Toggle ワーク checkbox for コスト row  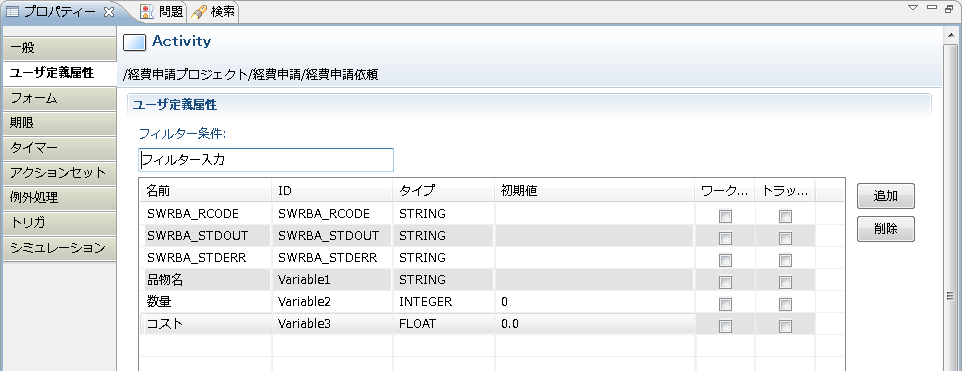[725, 326]
